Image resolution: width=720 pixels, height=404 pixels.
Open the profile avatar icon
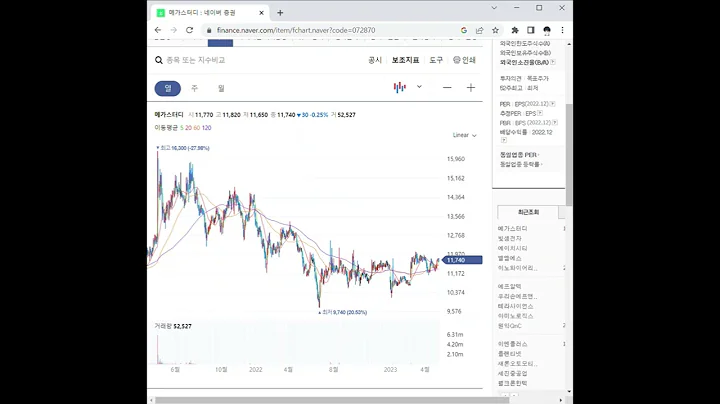coord(546,30)
